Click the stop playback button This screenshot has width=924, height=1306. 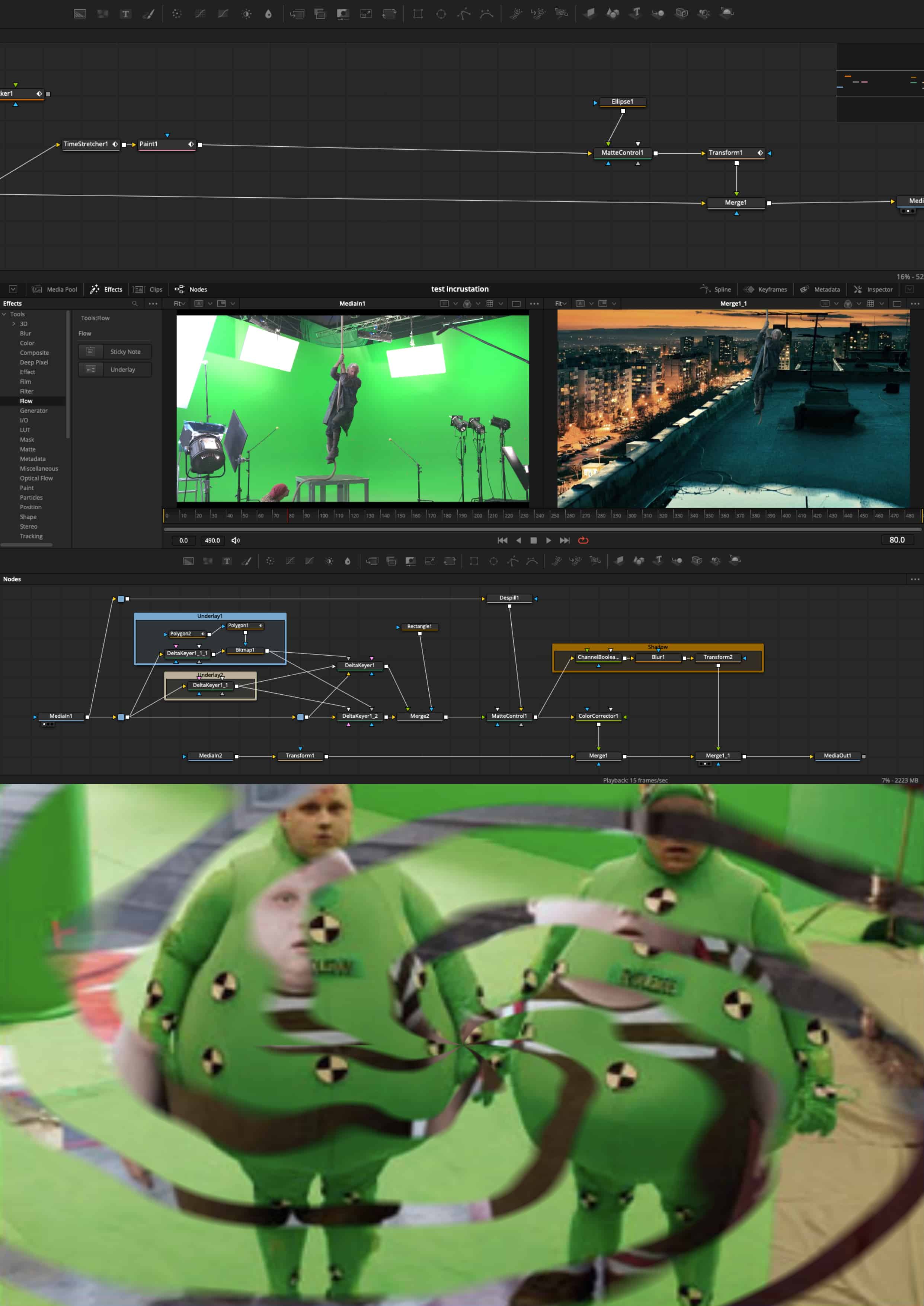[x=533, y=540]
